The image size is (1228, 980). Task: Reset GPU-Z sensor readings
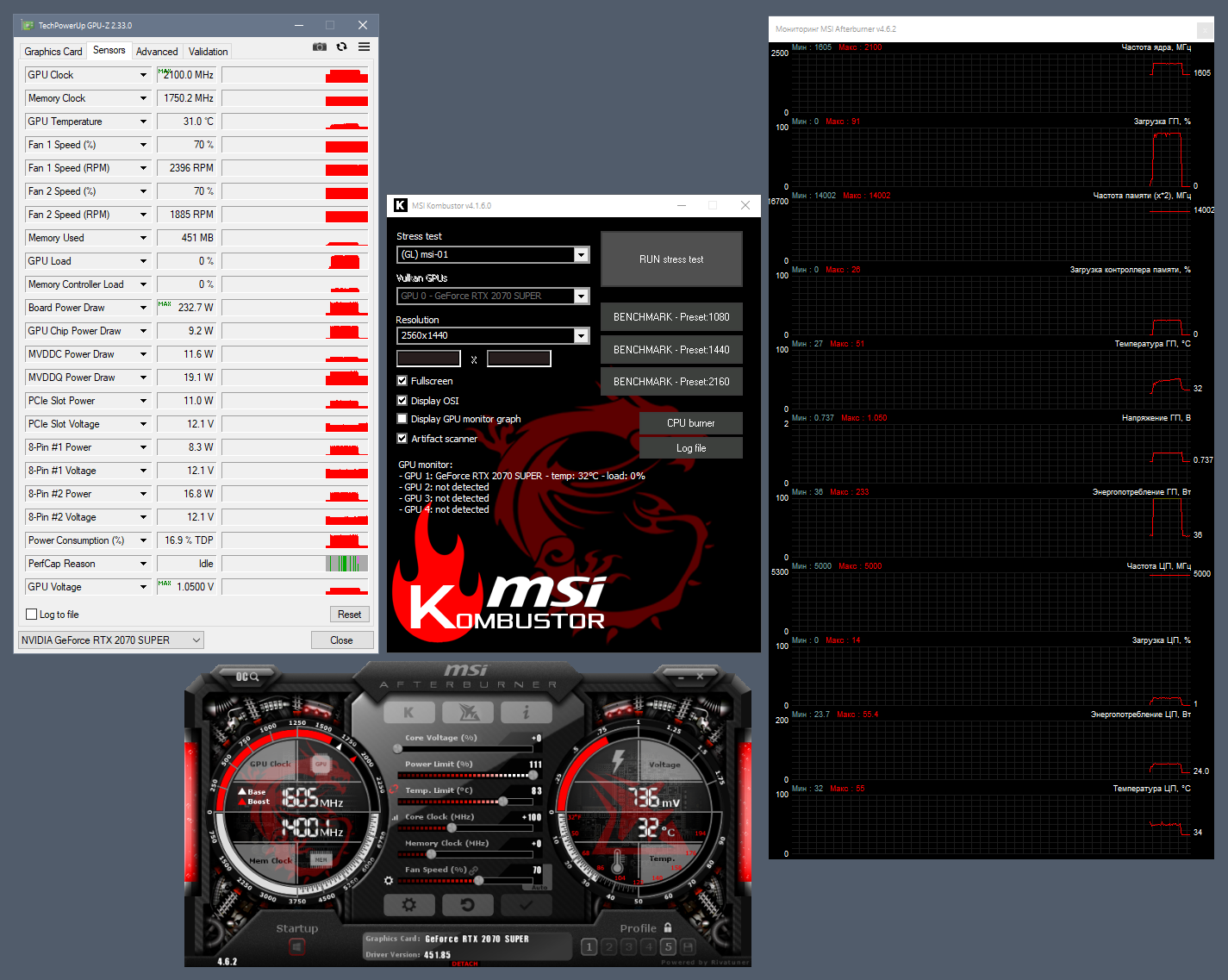(350, 615)
